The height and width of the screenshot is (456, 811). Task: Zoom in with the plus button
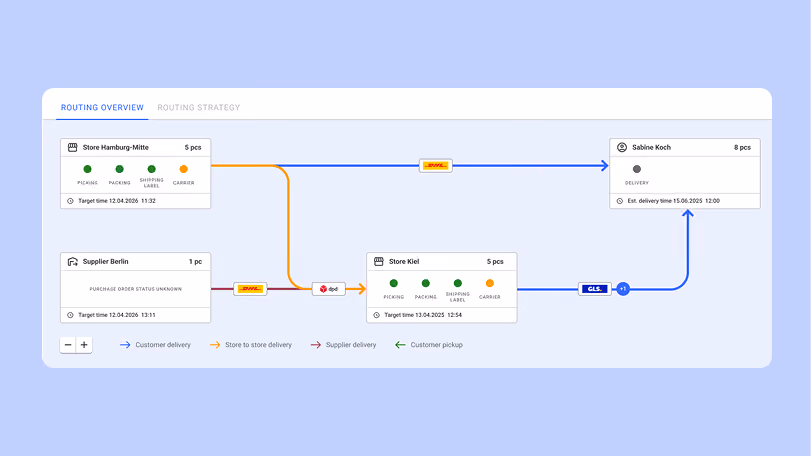[x=84, y=345]
